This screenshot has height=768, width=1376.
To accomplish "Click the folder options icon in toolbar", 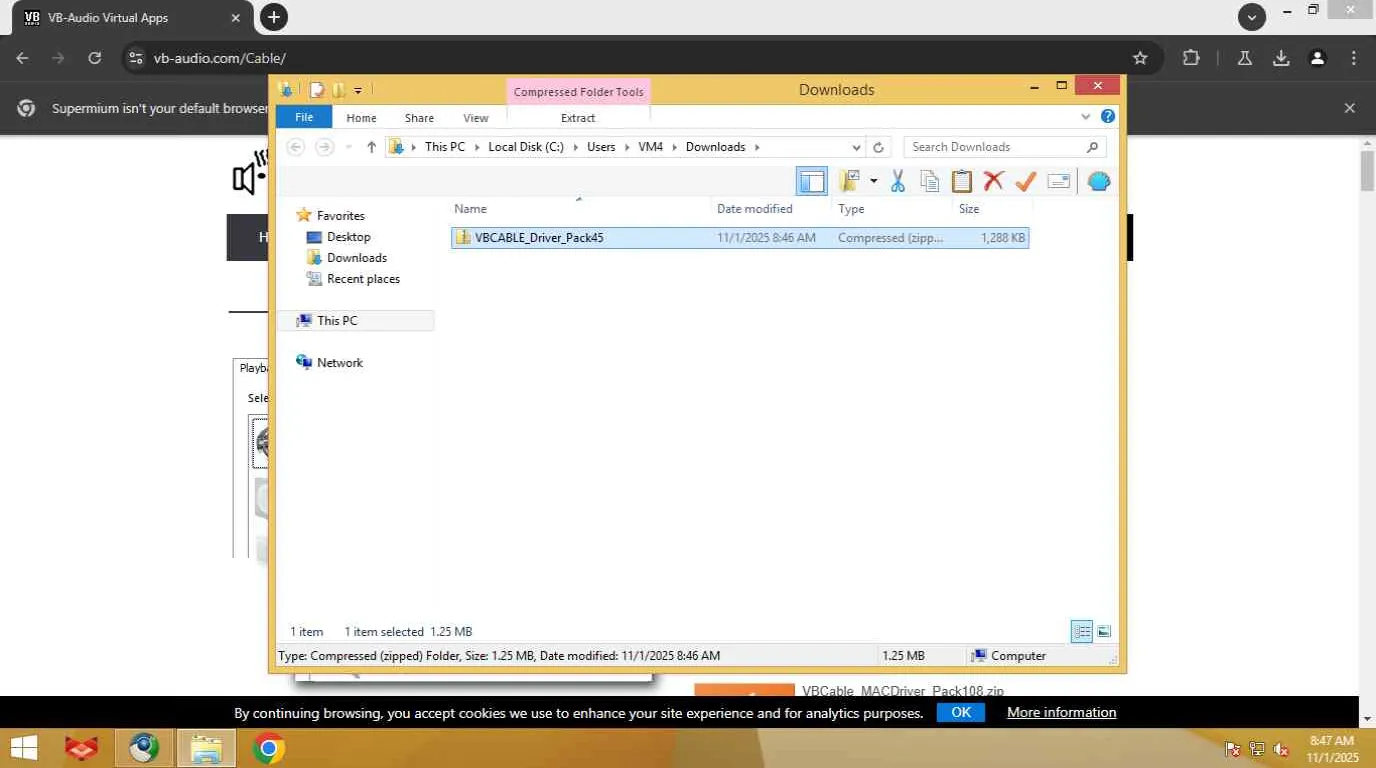I will coord(850,181).
